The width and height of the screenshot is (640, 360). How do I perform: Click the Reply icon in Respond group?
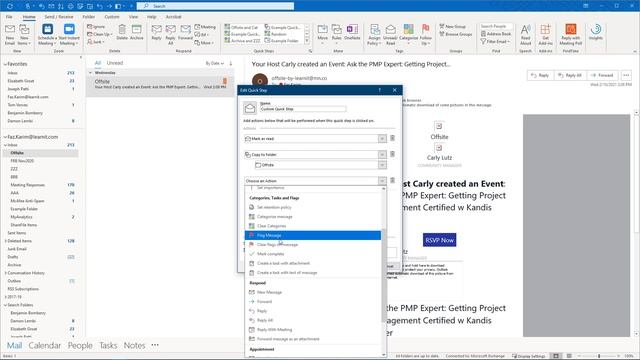coord(156,32)
